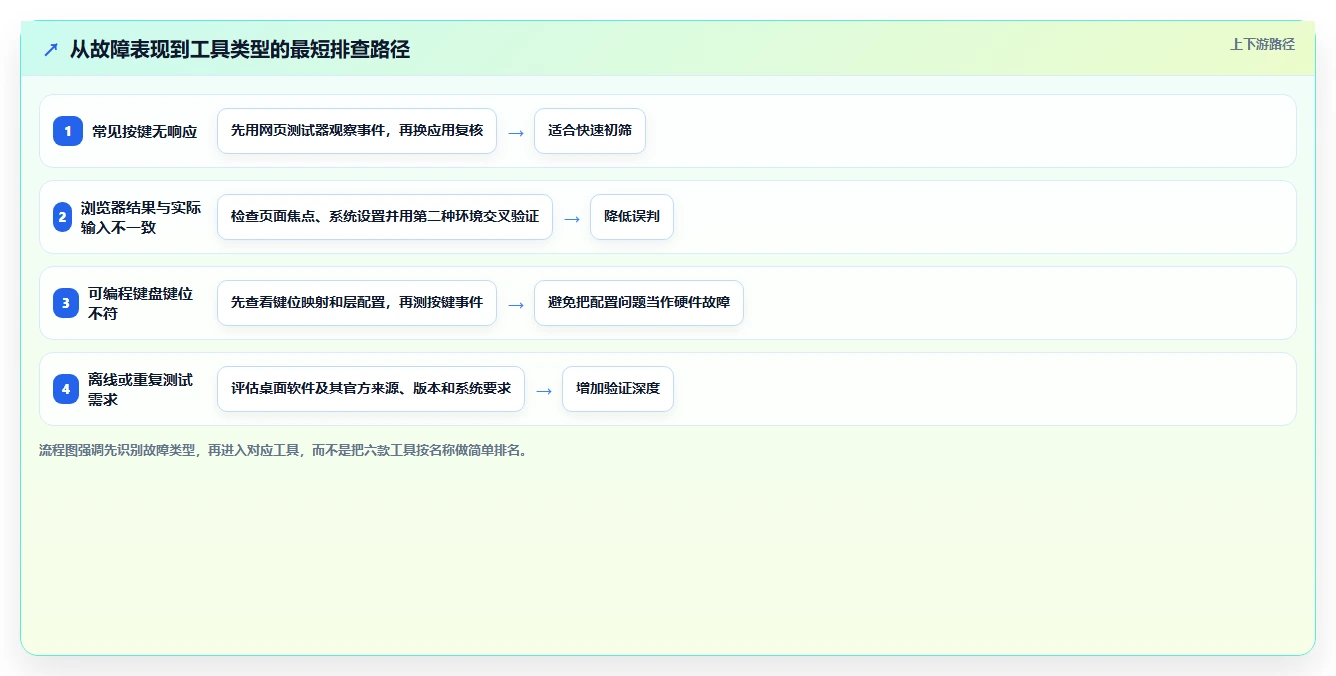Click the heading 从故障表现到工具类型的最短排查路径
Screen dimensions: 1336x676
point(240,49)
